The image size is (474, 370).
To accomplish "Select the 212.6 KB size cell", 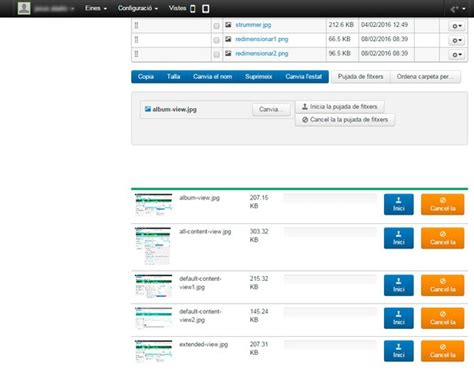I will click(x=341, y=25).
